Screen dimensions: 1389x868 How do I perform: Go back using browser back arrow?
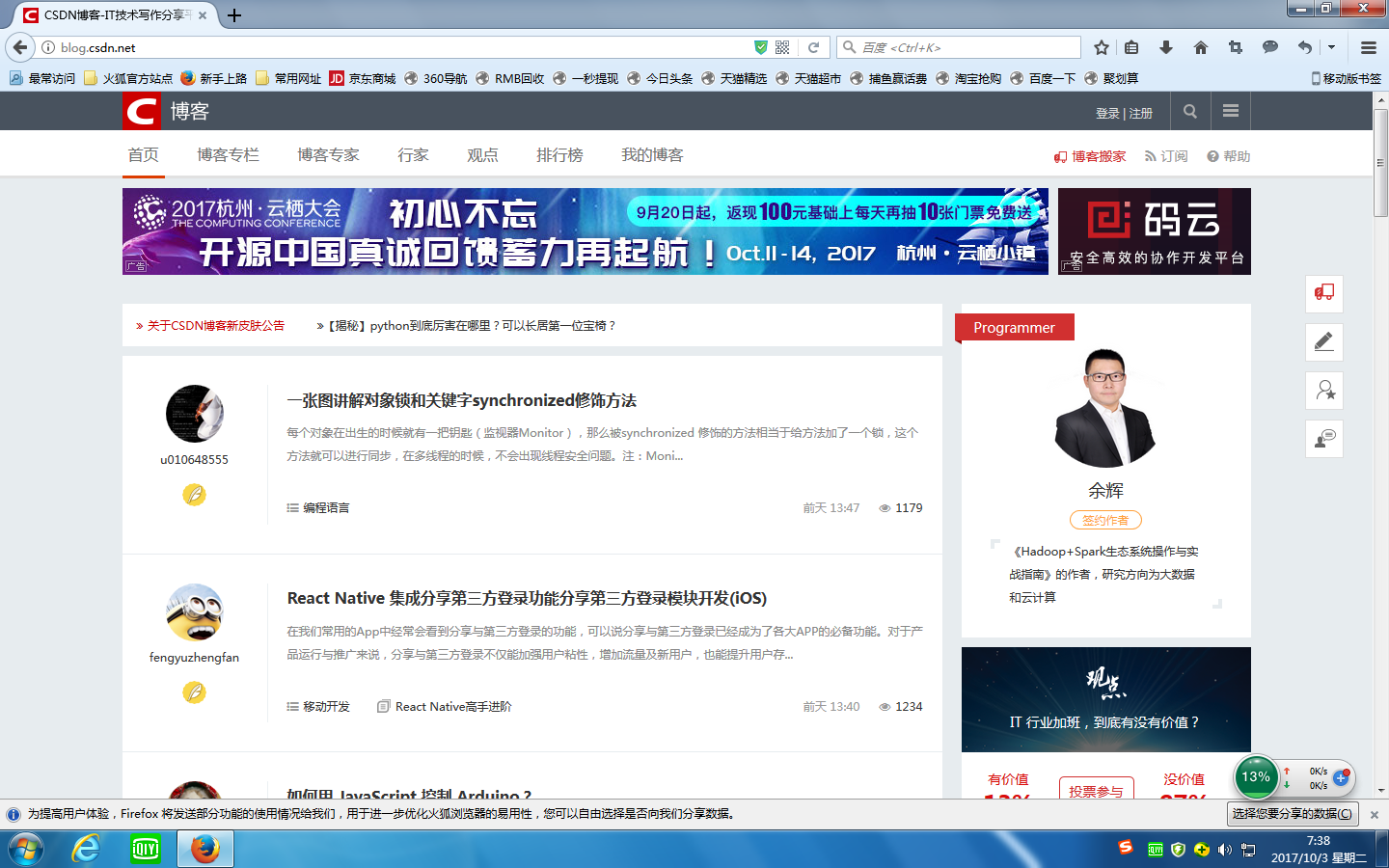tap(20, 47)
